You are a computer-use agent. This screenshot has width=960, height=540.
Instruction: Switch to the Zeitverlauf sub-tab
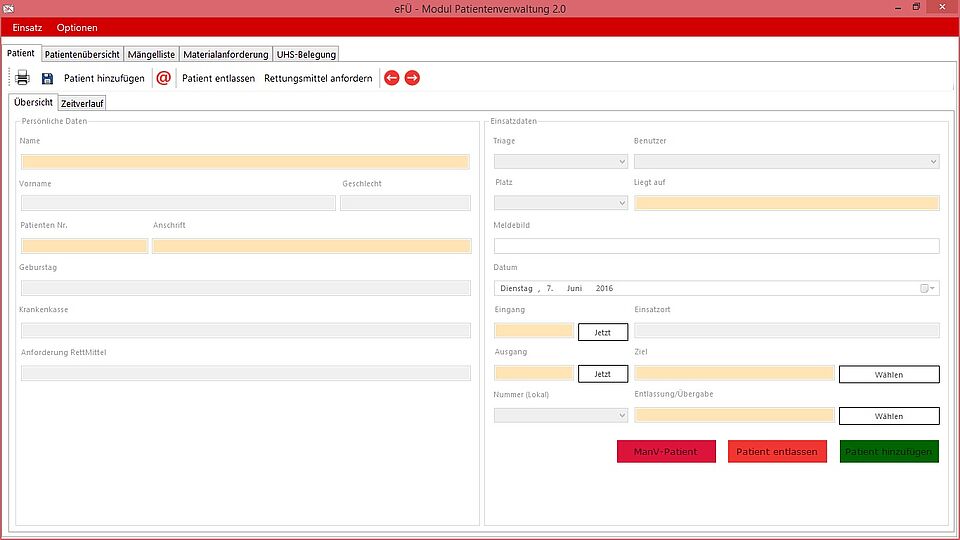[82, 103]
